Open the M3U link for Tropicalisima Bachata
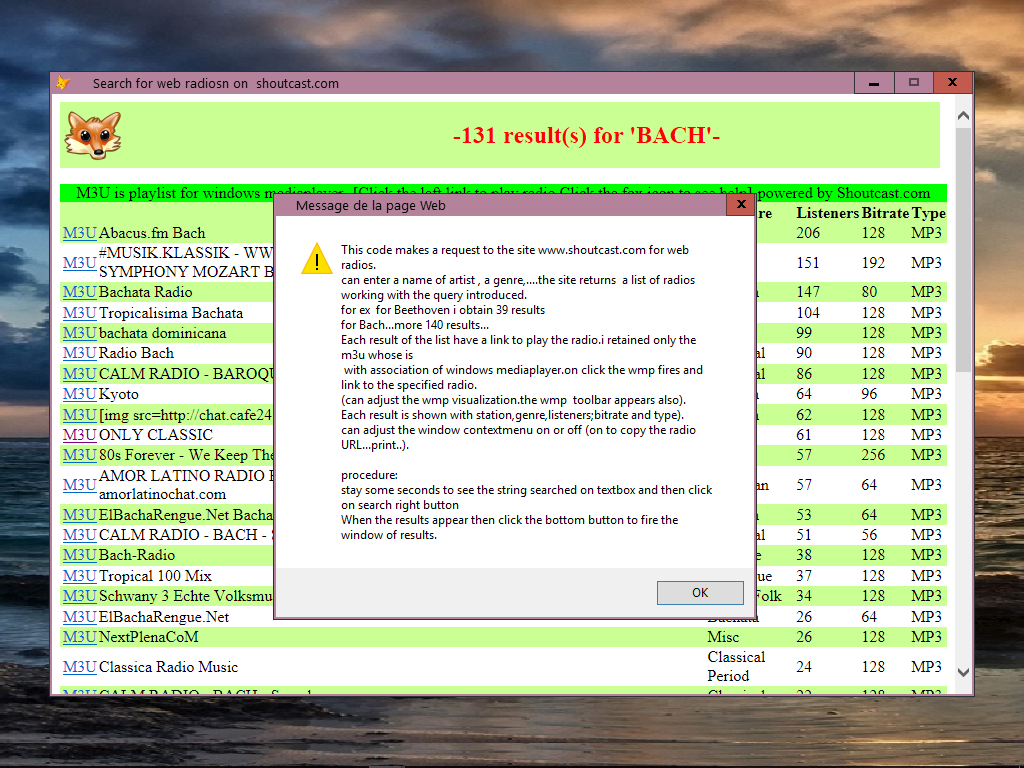 point(80,313)
